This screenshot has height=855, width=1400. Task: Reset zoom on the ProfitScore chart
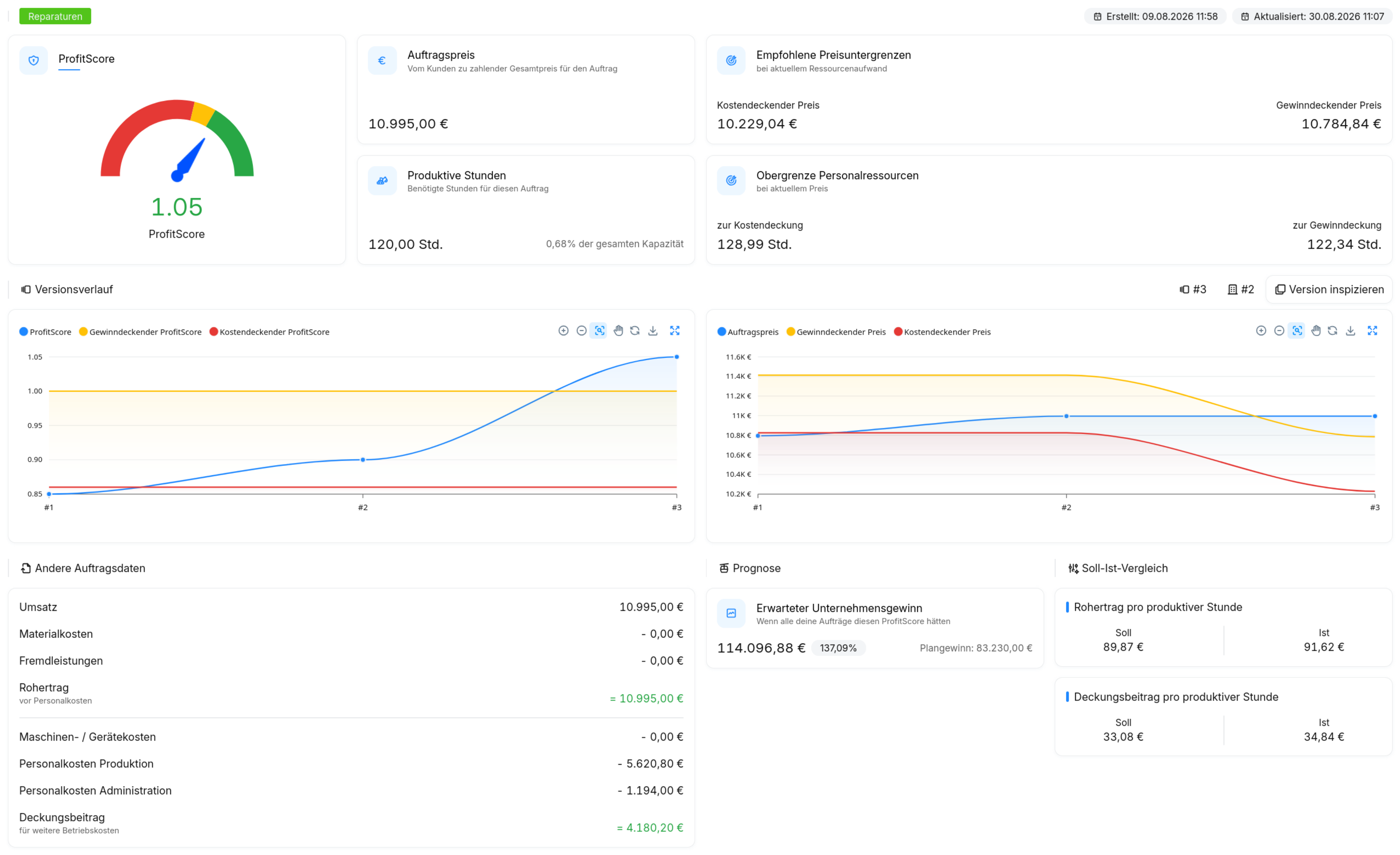635,331
